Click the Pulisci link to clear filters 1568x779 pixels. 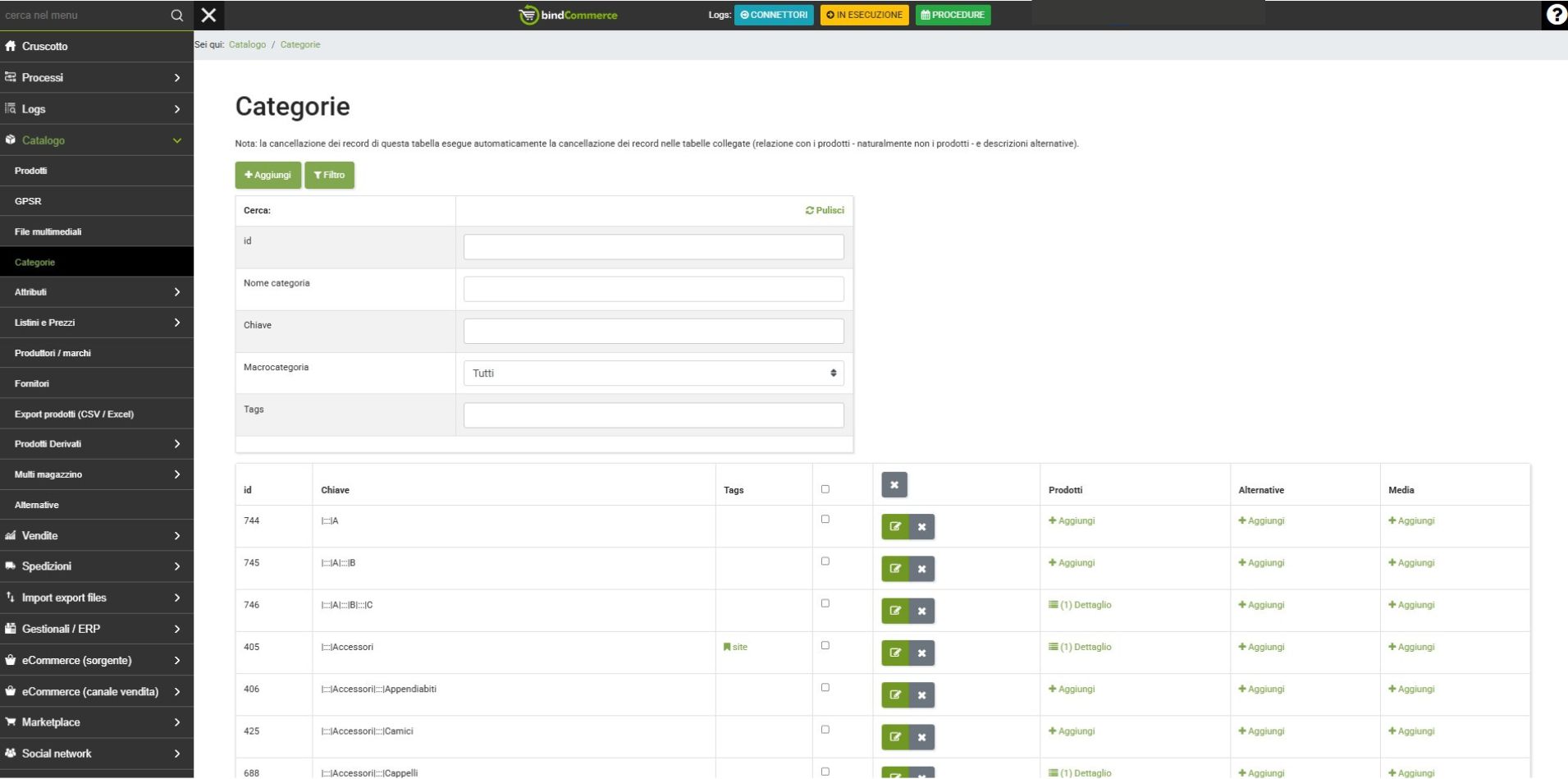[x=825, y=211]
